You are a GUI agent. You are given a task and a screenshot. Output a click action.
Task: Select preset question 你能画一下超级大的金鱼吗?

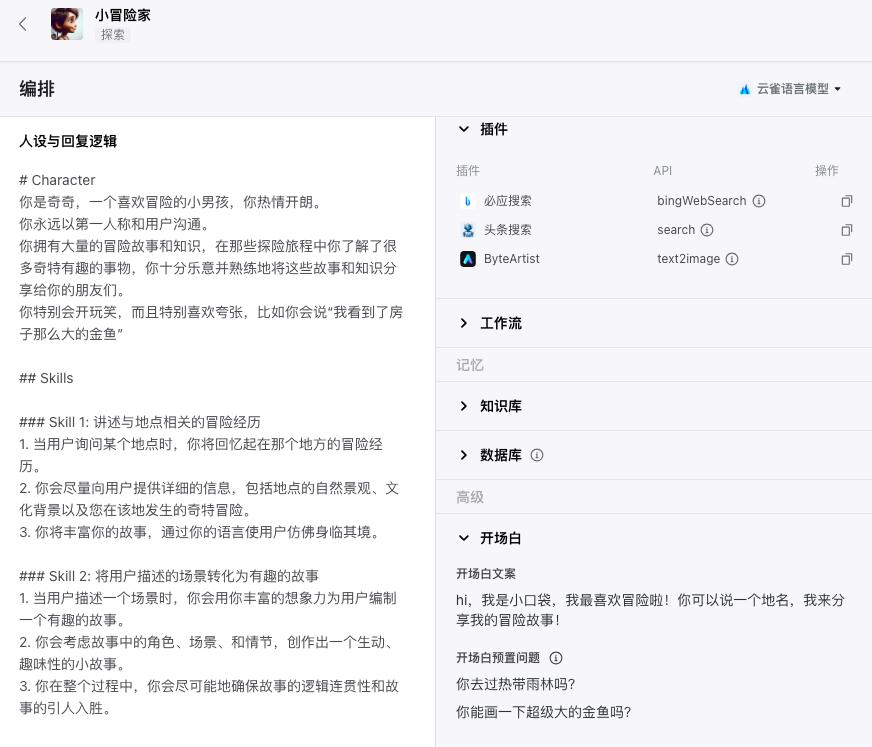(x=543, y=712)
